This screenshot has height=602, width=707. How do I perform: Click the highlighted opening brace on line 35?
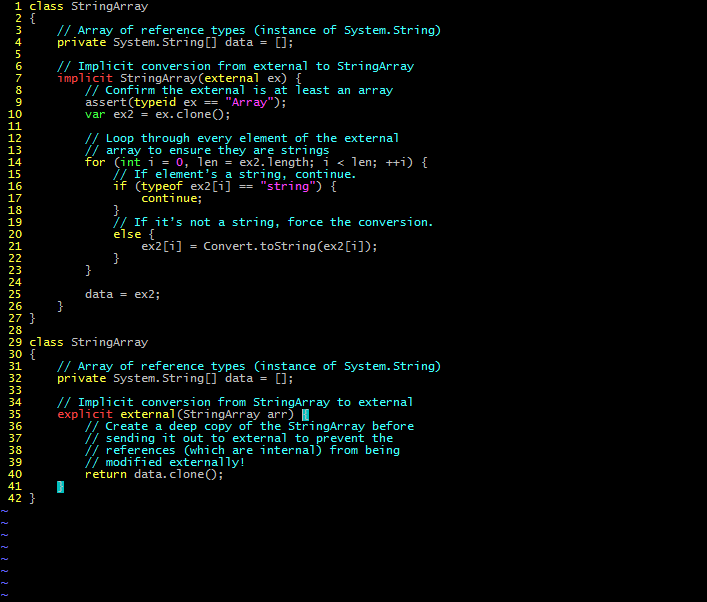306,414
